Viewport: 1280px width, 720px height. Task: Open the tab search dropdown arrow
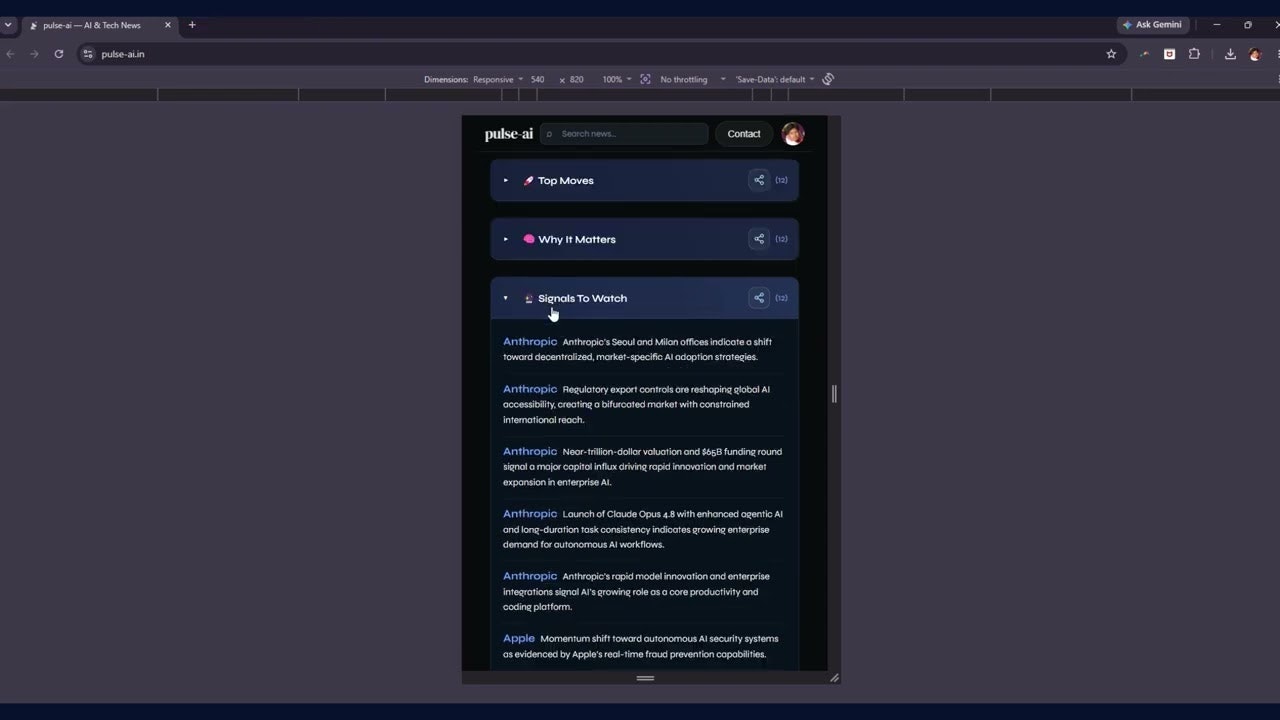tap(8, 25)
